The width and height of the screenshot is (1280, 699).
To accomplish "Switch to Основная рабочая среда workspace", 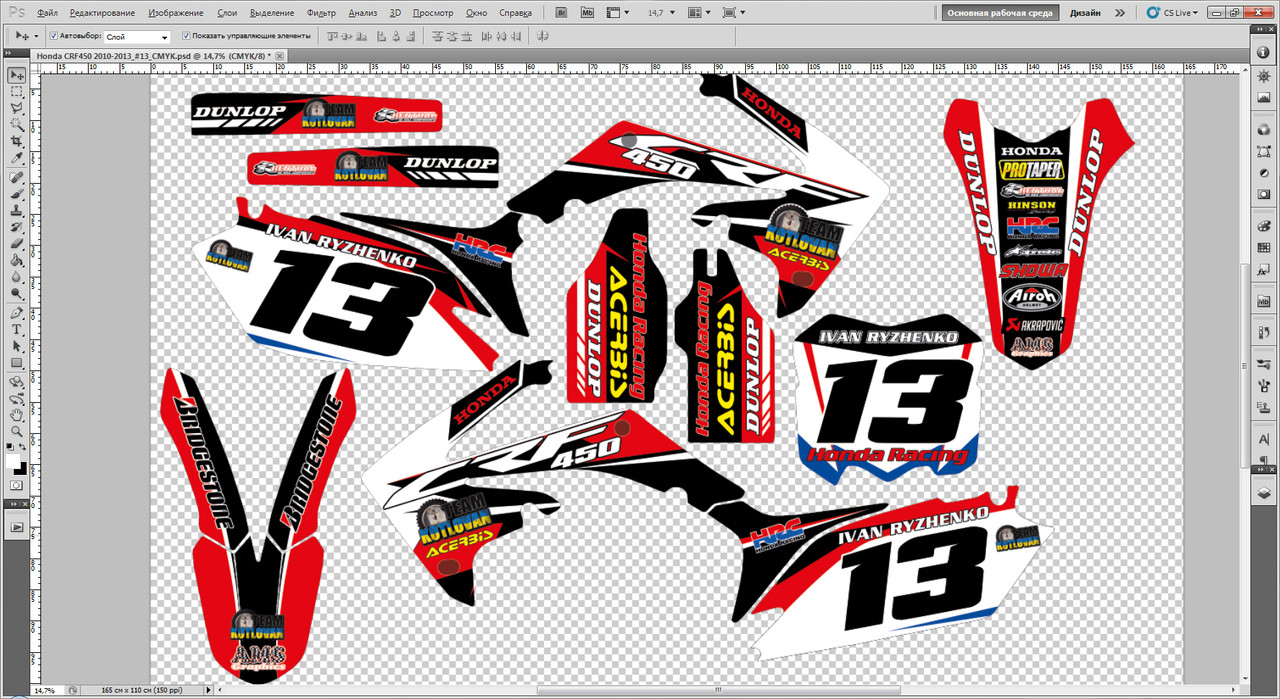I will click(x=998, y=13).
